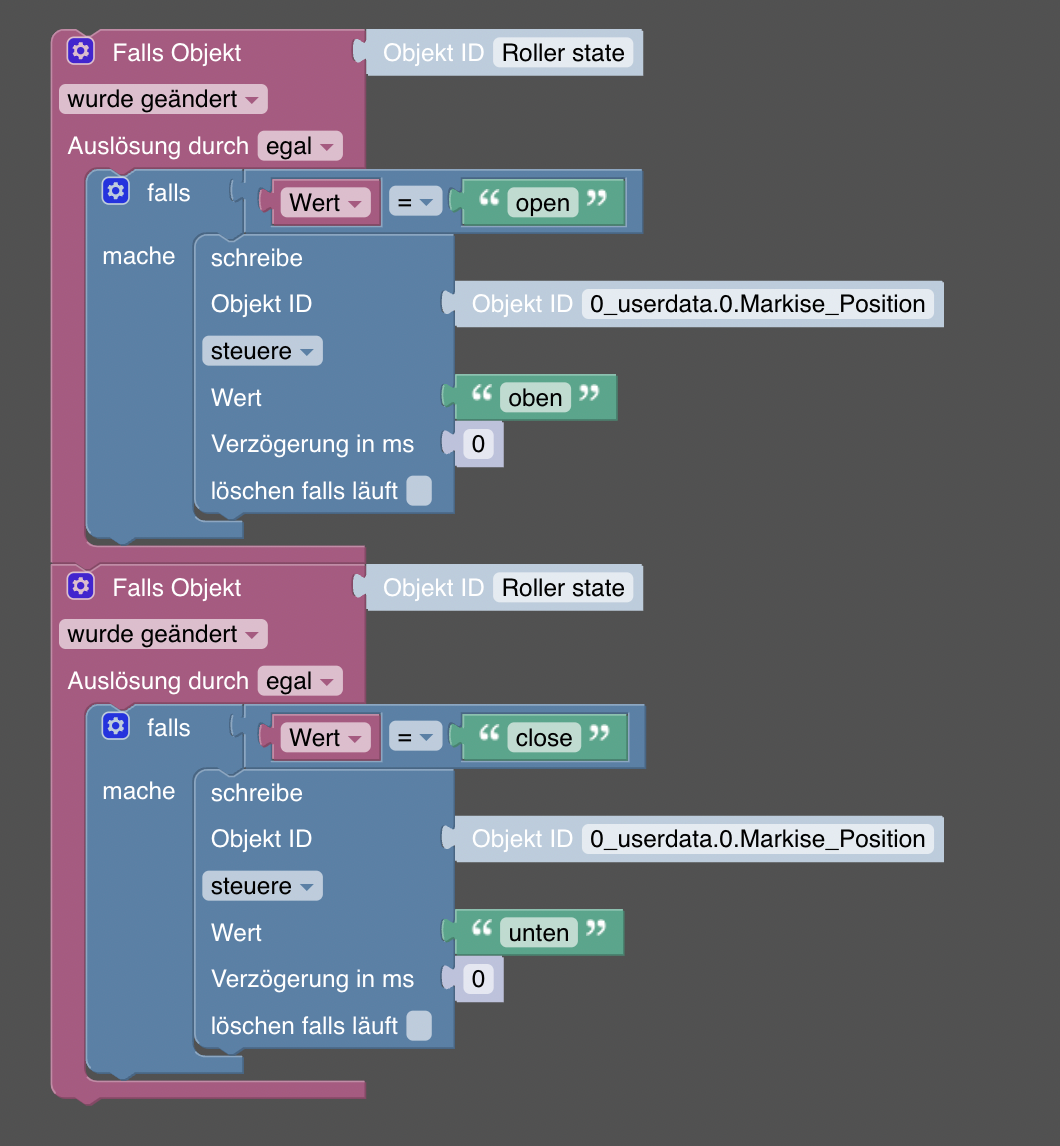Select second 'Roller state' object ID field
Screen dimensions: 1060x1146
click(563, 588)
